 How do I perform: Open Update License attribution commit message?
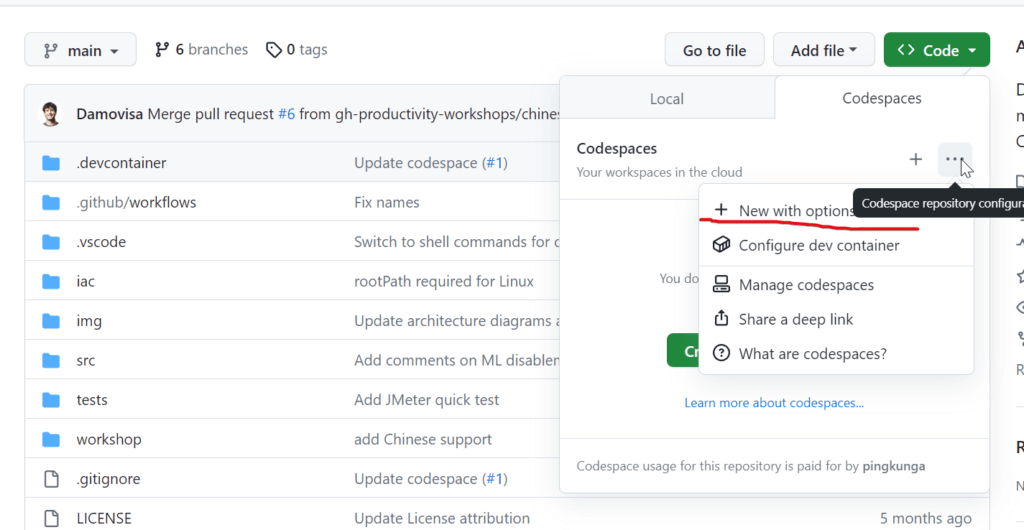(x=442, y=518)
